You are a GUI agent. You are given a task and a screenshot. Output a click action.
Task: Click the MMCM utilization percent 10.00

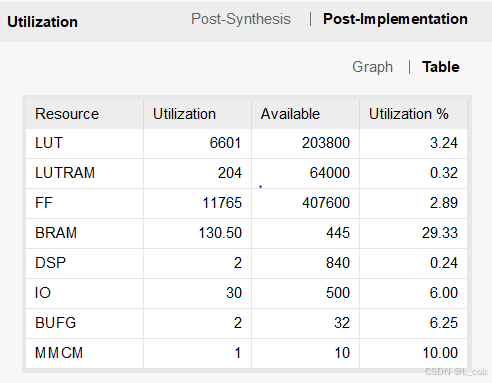(x=440, y=353)
